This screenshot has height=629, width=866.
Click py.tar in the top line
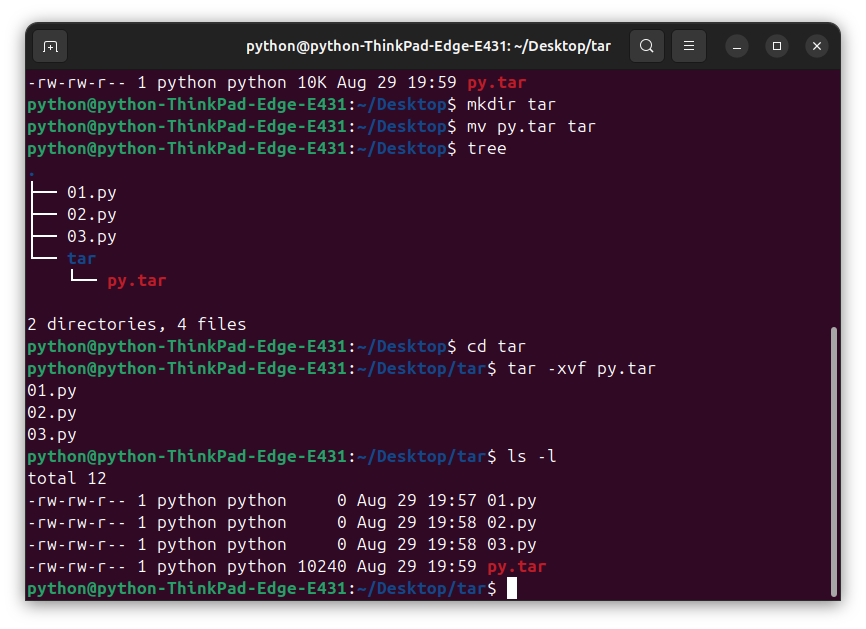click(x=497, y=83)
